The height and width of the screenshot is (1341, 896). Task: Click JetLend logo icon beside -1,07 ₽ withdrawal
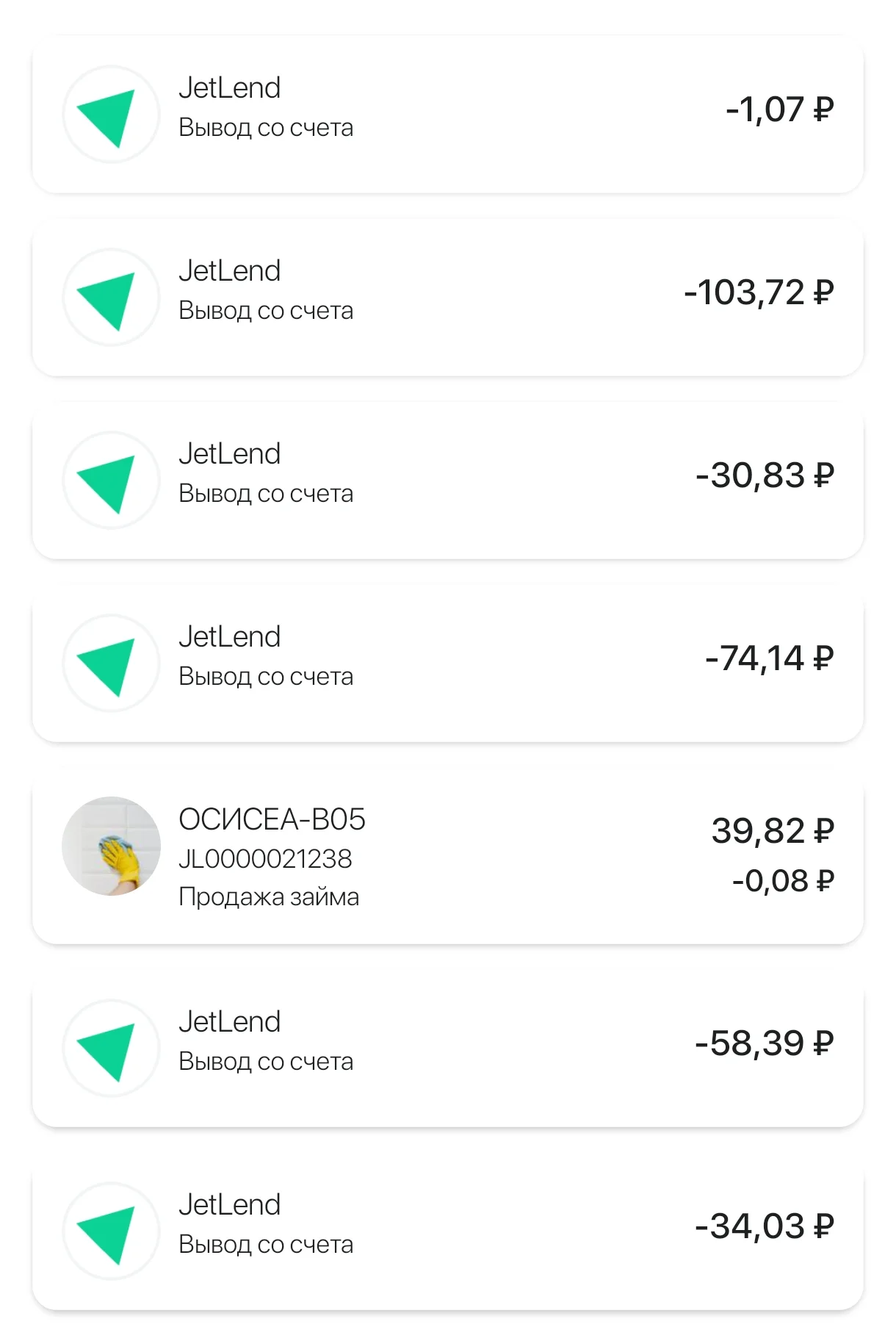[x=111, y=115]
